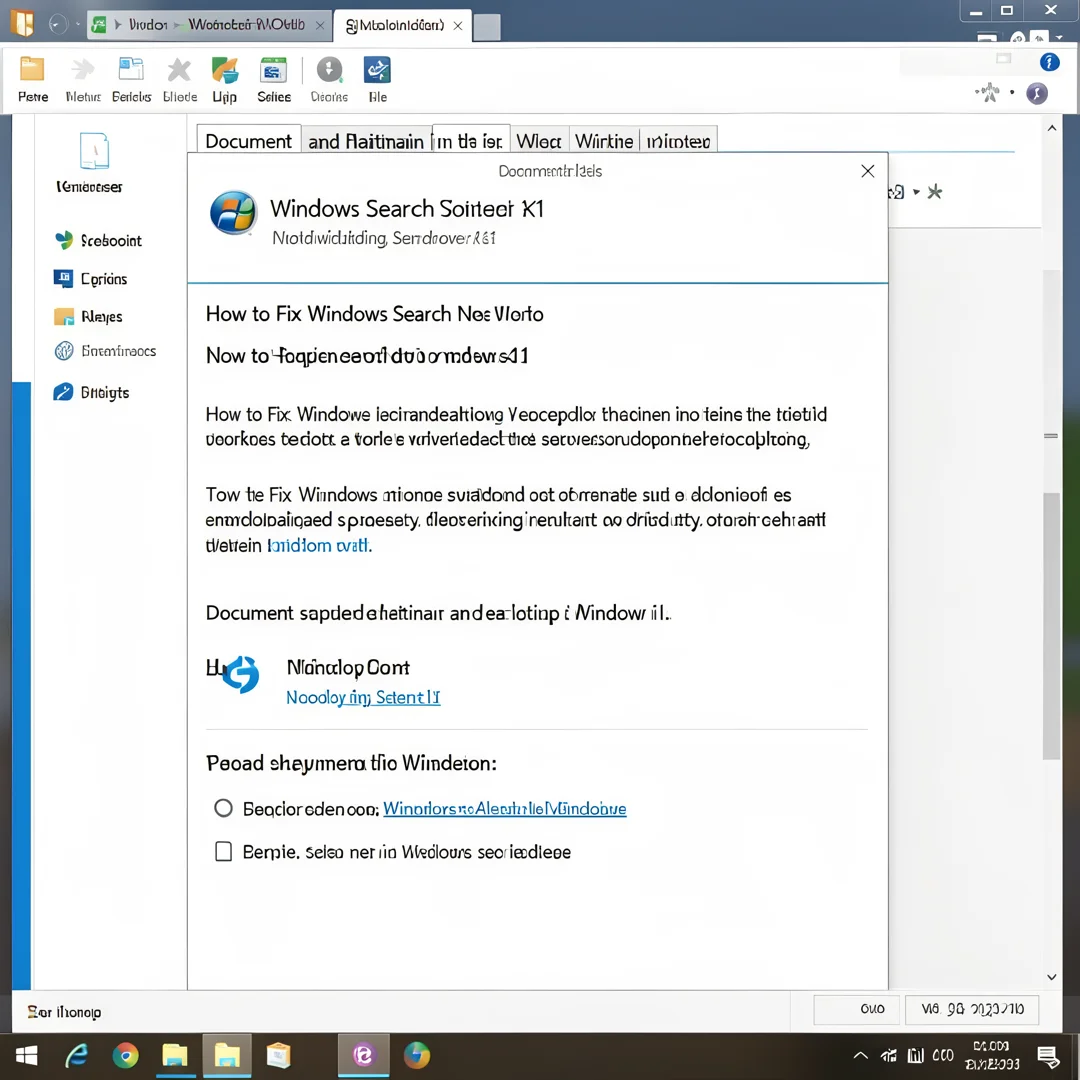1080x1080 pixels.
Task: Open the new tab button
Action: (487, 27)
